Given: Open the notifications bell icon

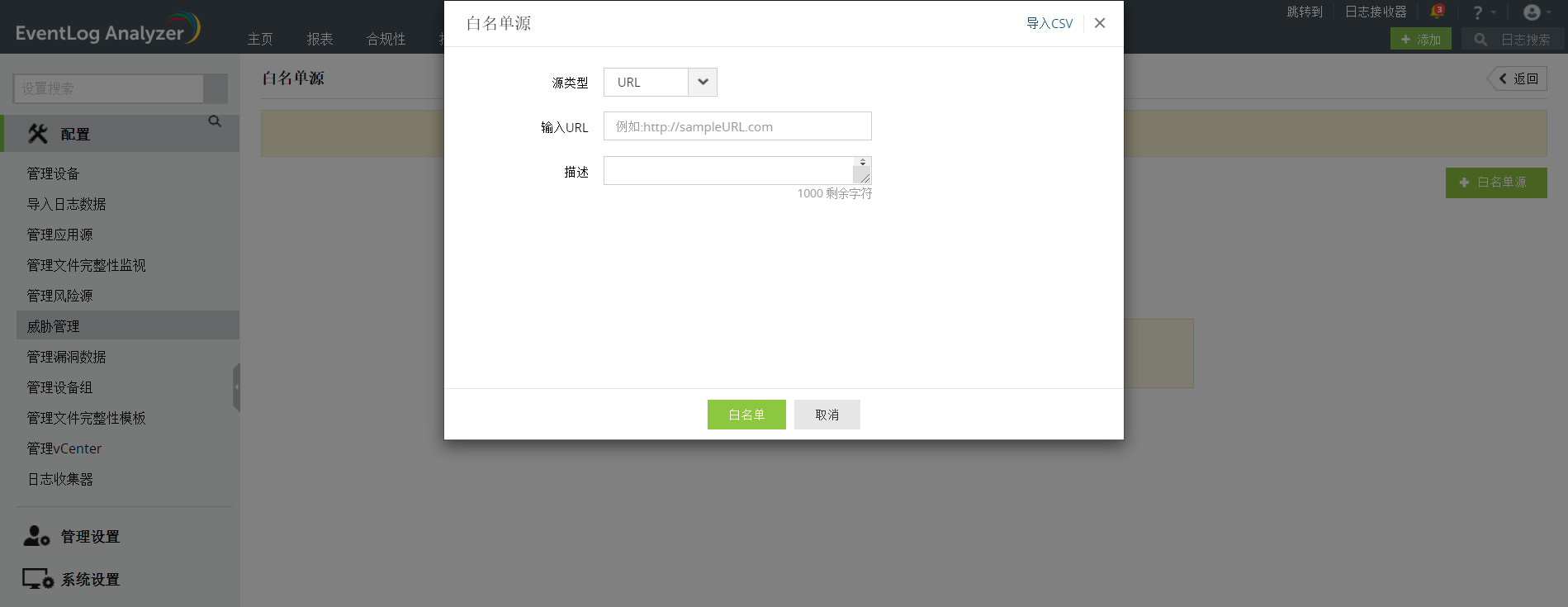Looking at the screenshot, I should click(1438, 12).
